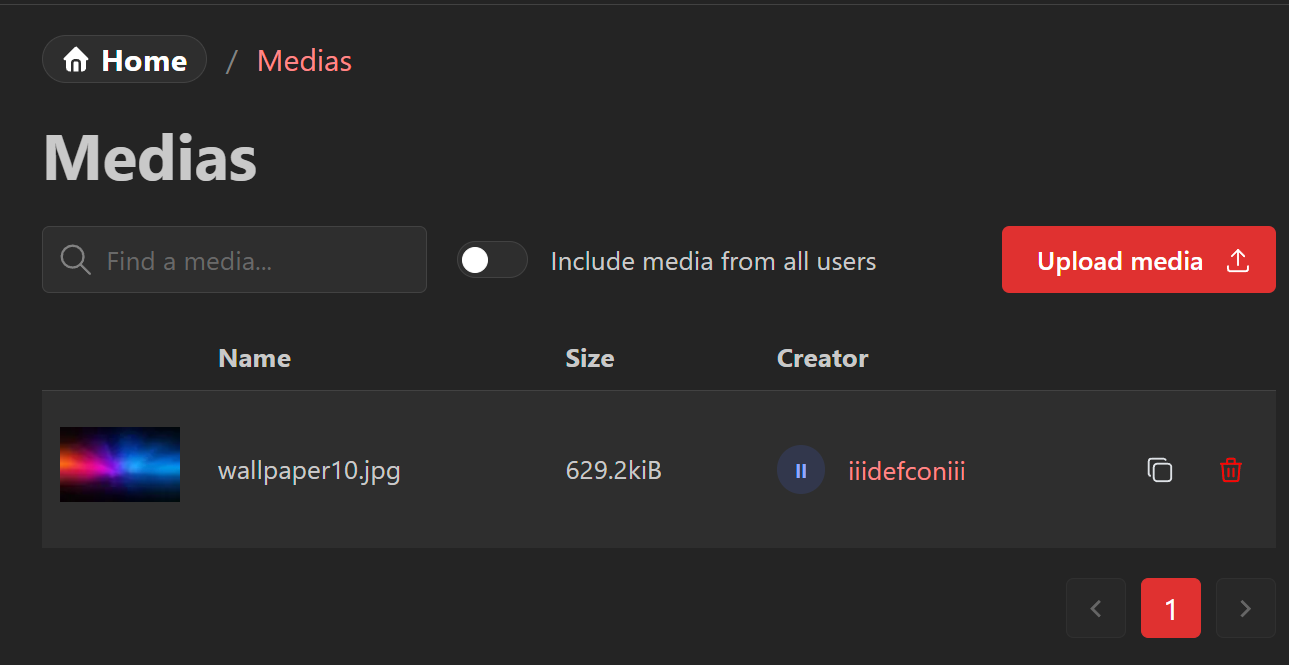
Task: Click the next page chevron
Action: click(1245, 608)
